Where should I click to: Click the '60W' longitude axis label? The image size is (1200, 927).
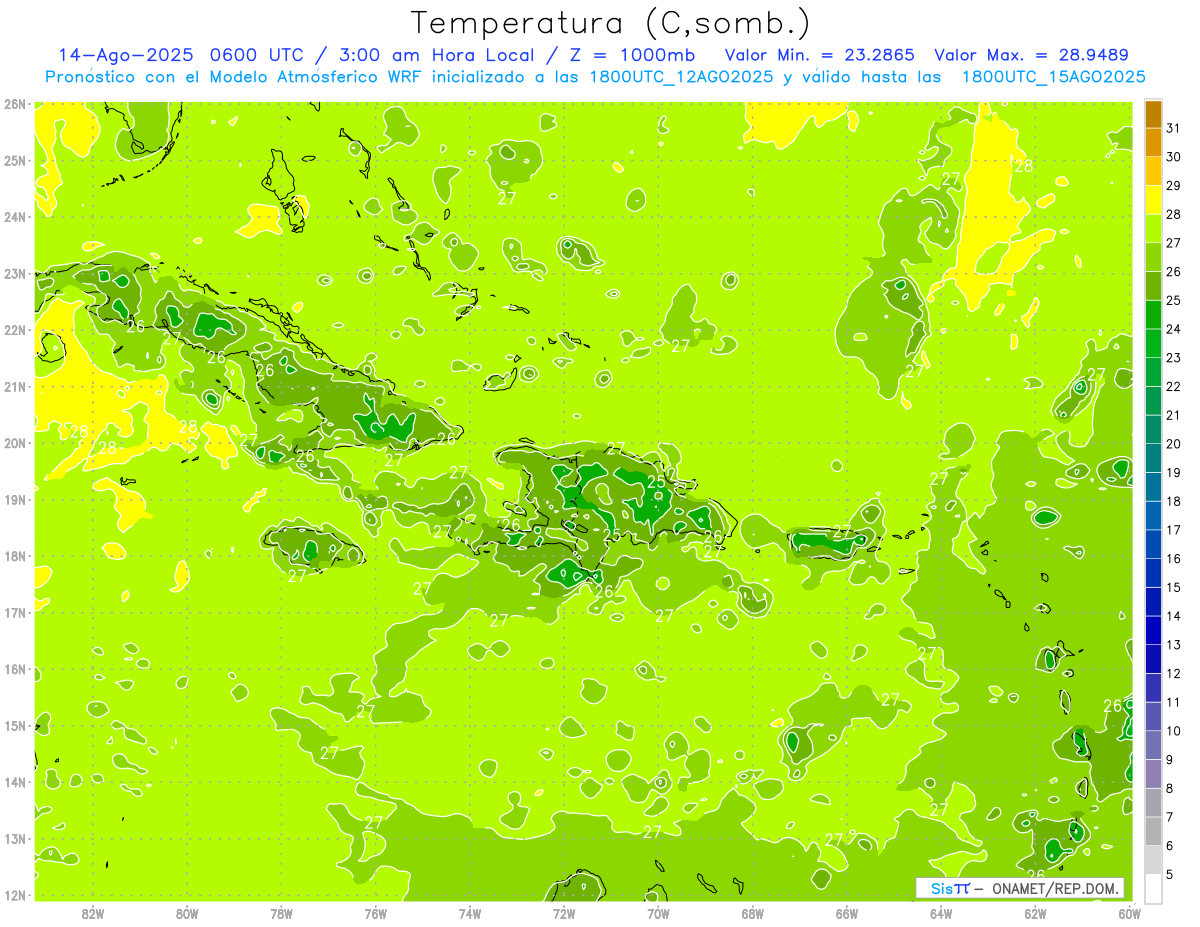[x=1130, y=913]
